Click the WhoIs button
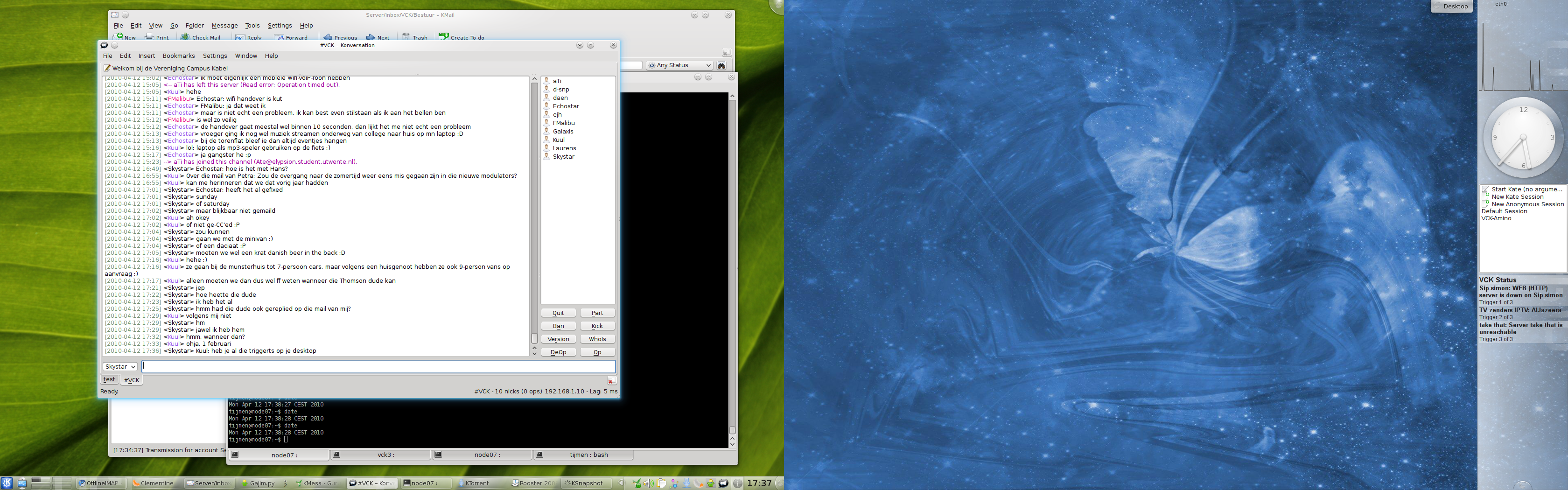Image resolution: width=1568 pixels, height=490 pixels. (596, 339)
